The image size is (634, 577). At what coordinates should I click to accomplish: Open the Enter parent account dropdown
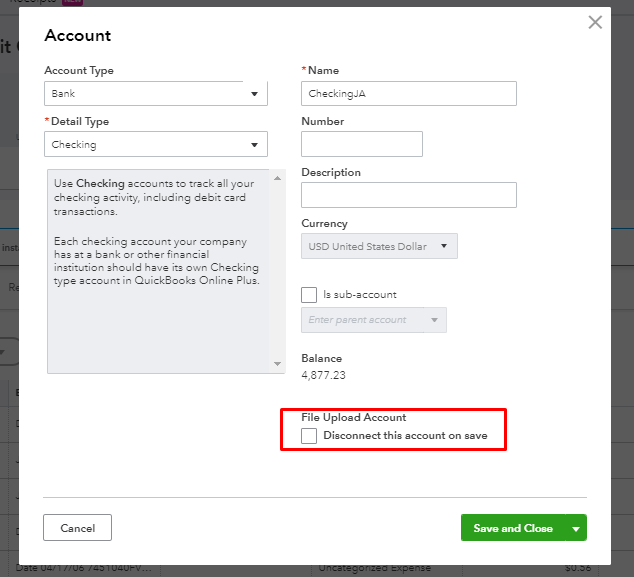tap(373, 320)
